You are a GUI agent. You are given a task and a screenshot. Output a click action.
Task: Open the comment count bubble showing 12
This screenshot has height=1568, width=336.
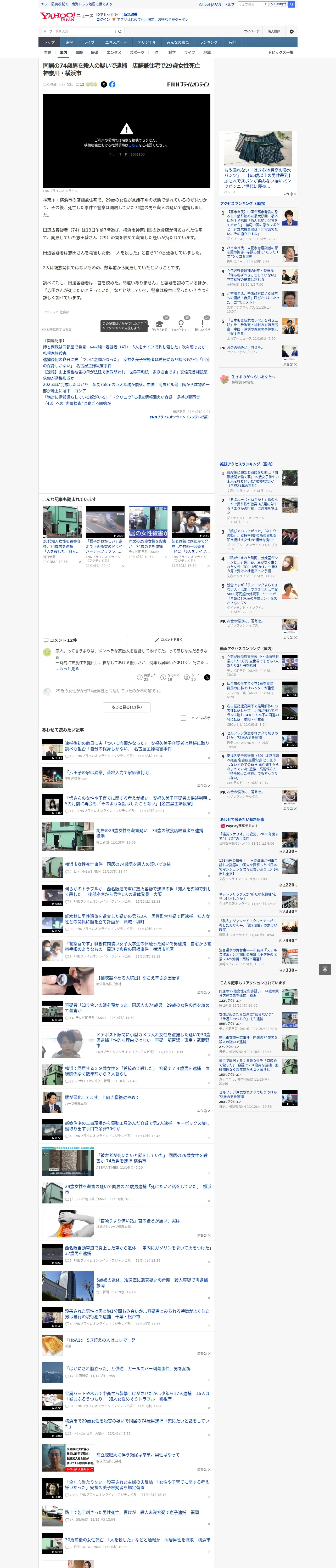click(x=80, y=85)
